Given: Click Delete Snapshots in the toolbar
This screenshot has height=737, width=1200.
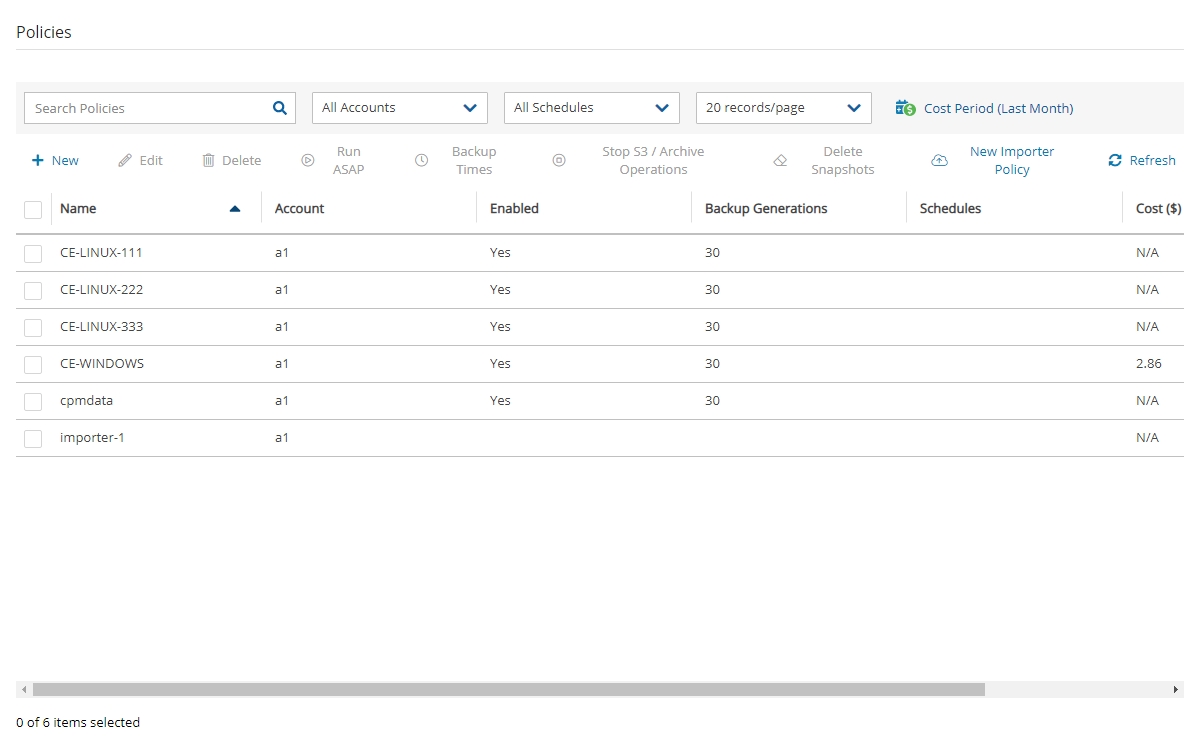Looking at the screenshot, I should [842, 160].
